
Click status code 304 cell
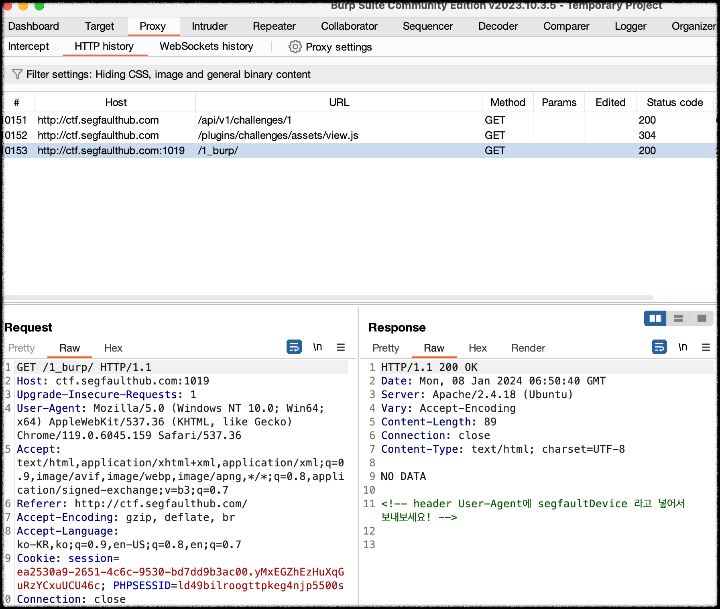[x=647, y=135]
